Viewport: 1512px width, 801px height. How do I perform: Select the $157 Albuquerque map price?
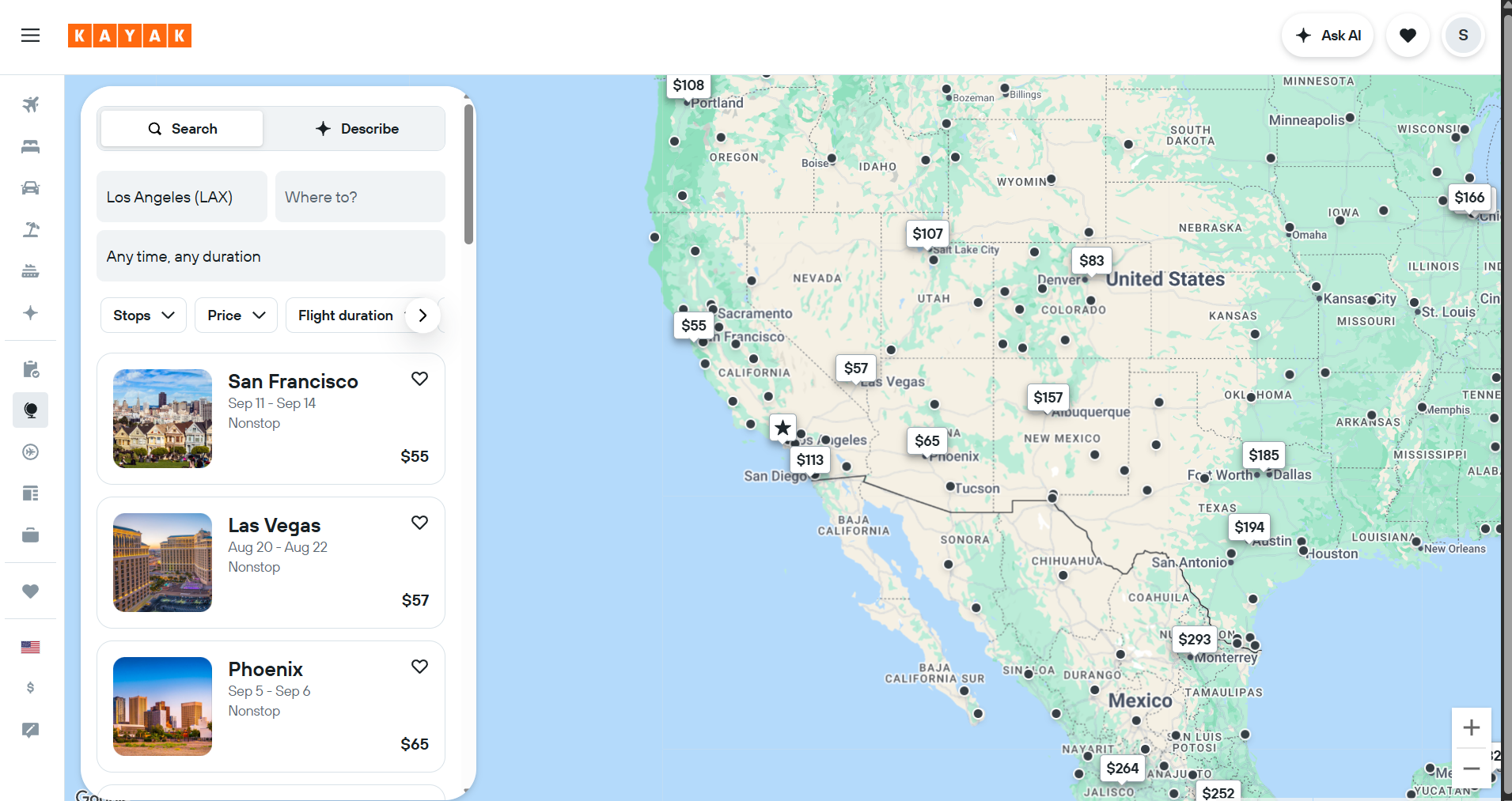click(1048, 398)
